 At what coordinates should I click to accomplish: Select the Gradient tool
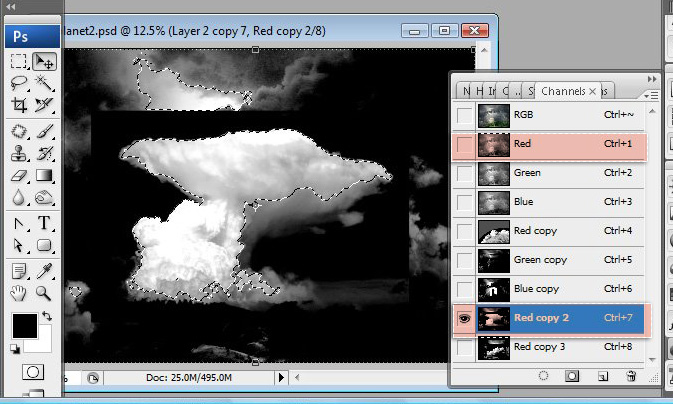click(x=44, y=175)
